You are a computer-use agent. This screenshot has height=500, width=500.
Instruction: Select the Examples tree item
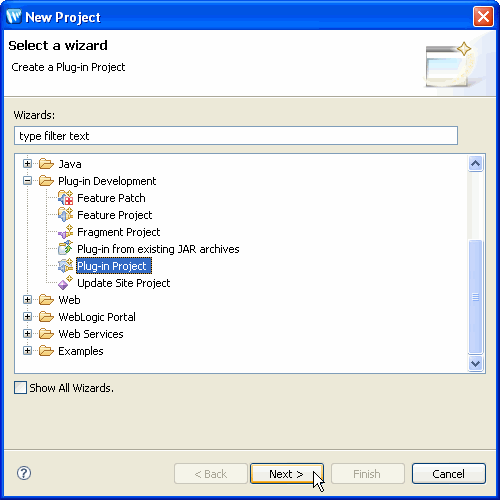[81, 351]
